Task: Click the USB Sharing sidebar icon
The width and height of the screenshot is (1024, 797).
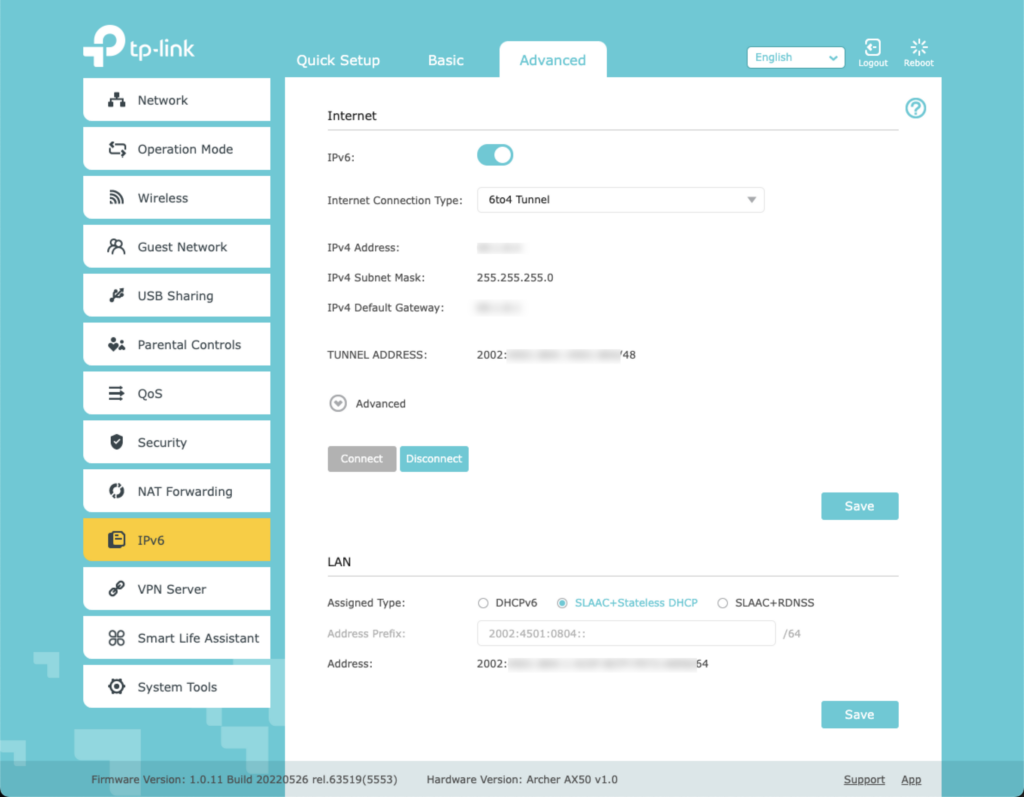Action: tap(117, 296)
